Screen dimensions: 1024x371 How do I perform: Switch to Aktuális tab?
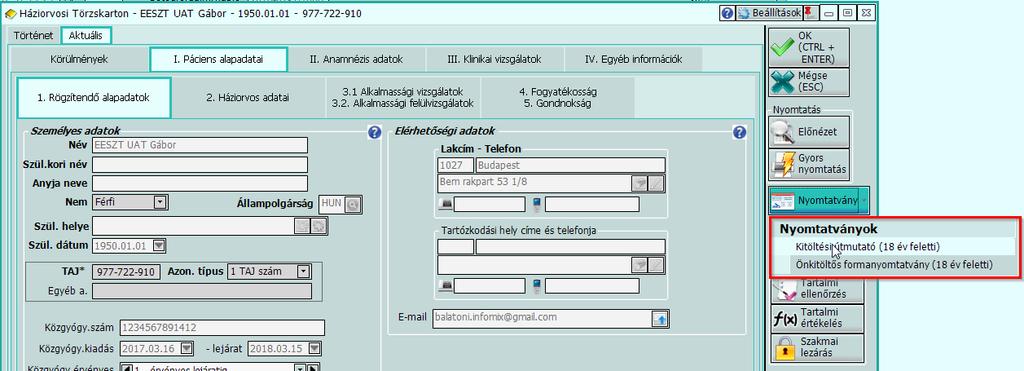[86, 35]
